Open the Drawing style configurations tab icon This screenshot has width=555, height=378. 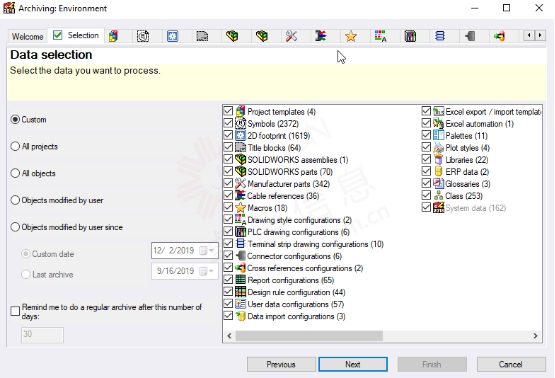tap(381, 36)
